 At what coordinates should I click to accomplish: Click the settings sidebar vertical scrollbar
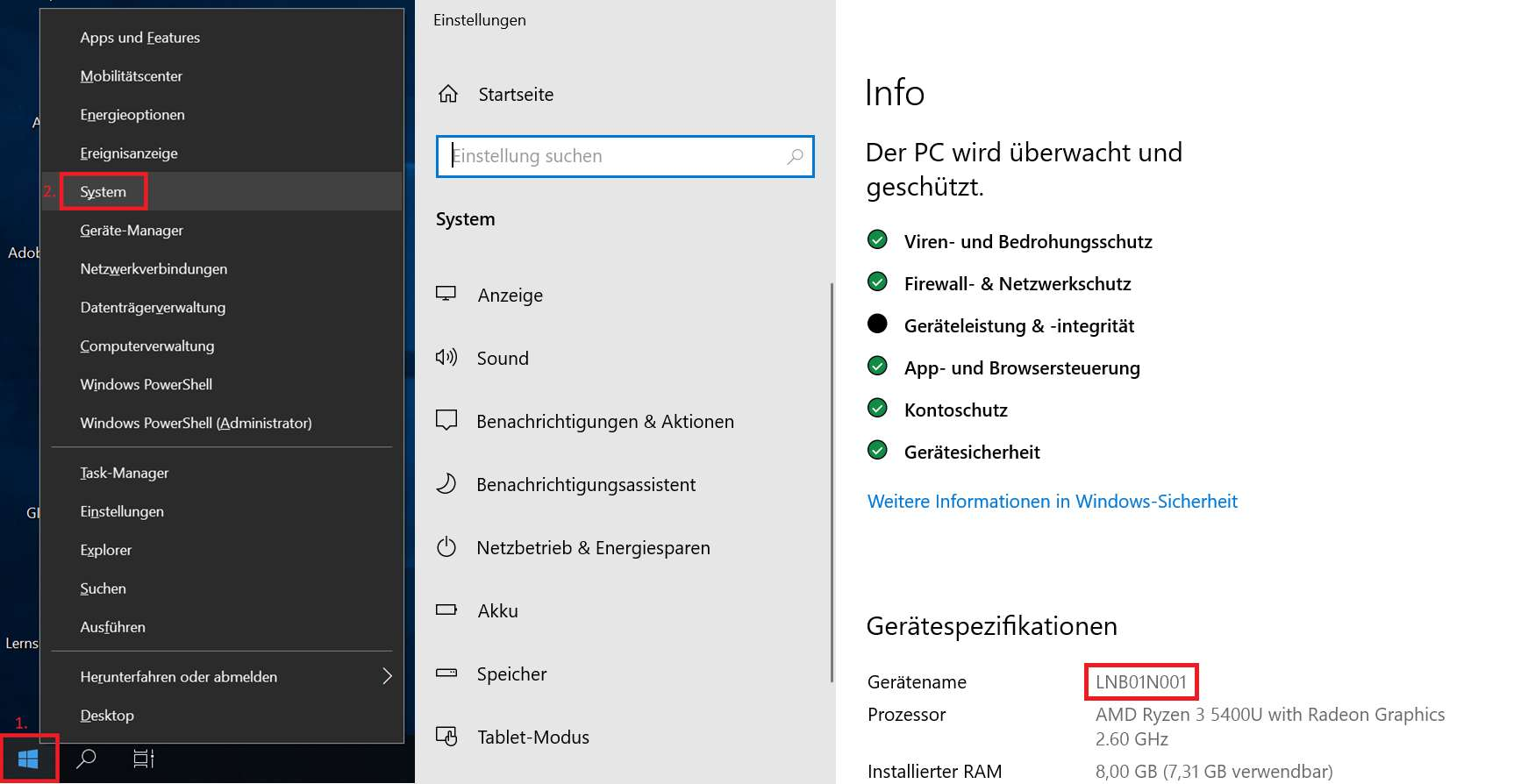point(831,482)
